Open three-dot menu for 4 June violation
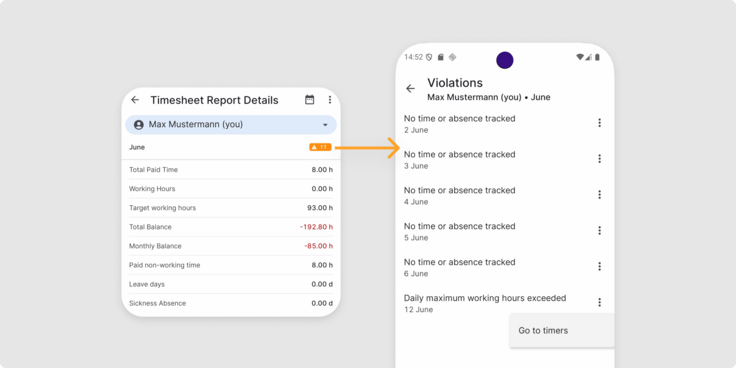The width and height of the screenshot is (736, 368). 599,195
